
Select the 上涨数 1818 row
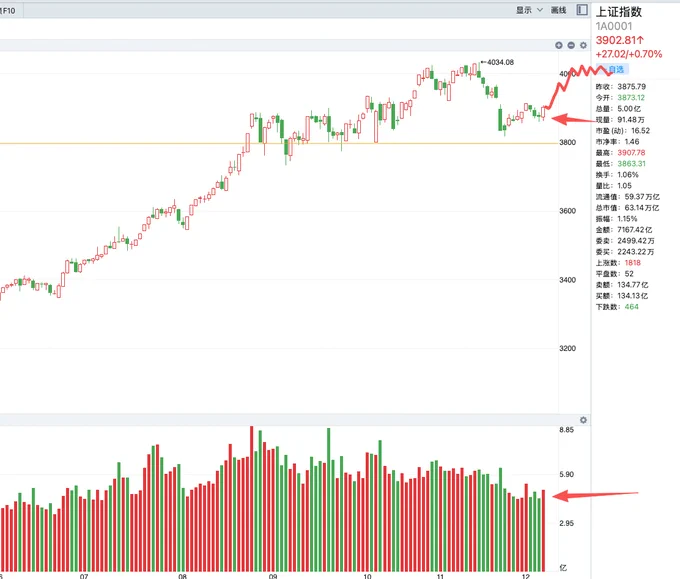pos(618,263)
